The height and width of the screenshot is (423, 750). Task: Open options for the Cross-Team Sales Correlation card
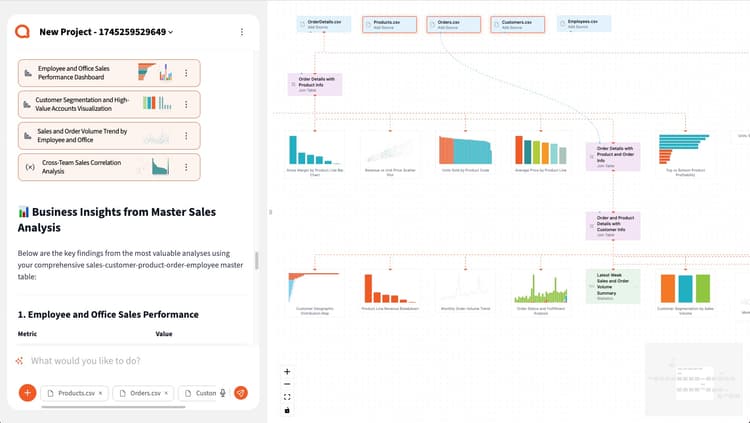click(186, 167)
